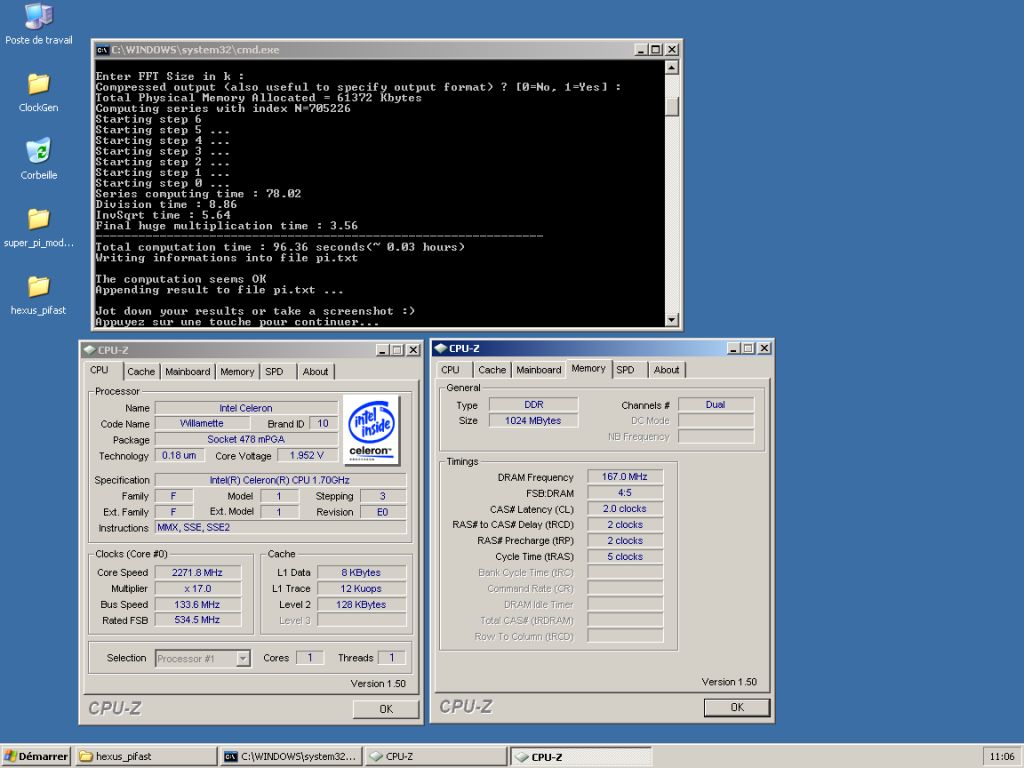Switch to cmd.exe taskbar item
Image resolution: width=1024 pixels, height=768 pixels.
291,756
